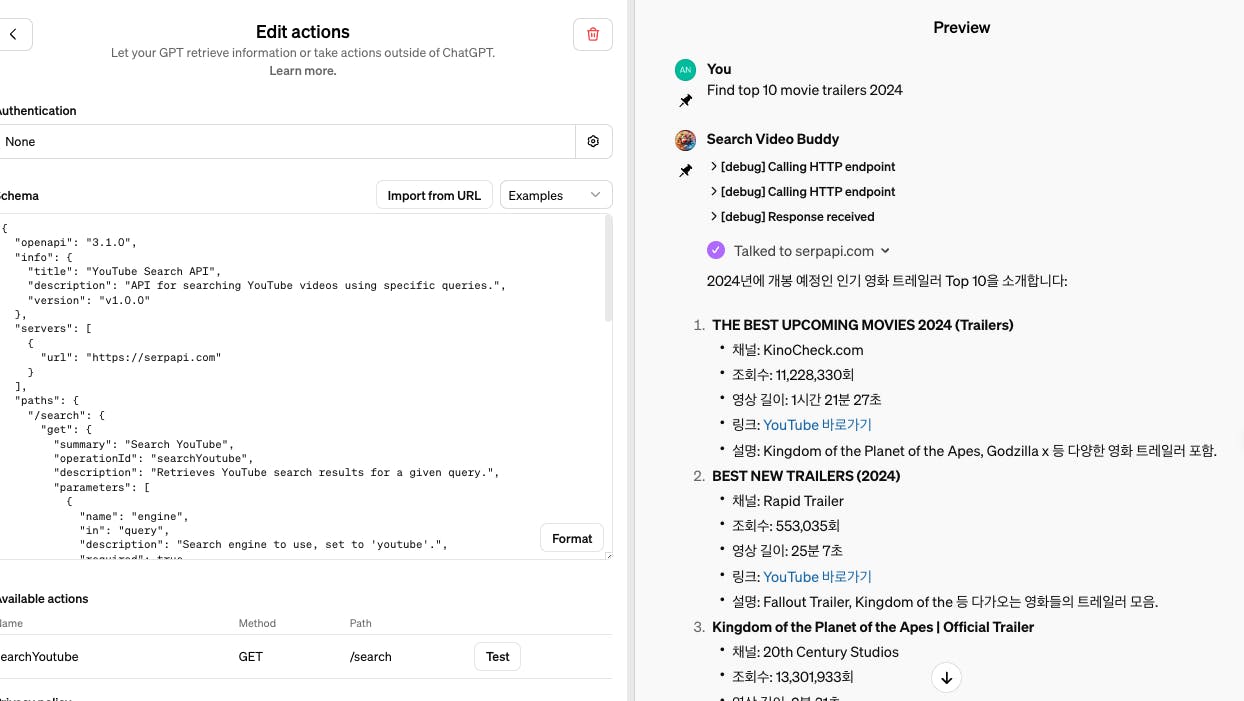Image resolution: width=1244 pixels, height=701 pixels.
Task: Click the pin icon under You
Action: click(685, 101)
